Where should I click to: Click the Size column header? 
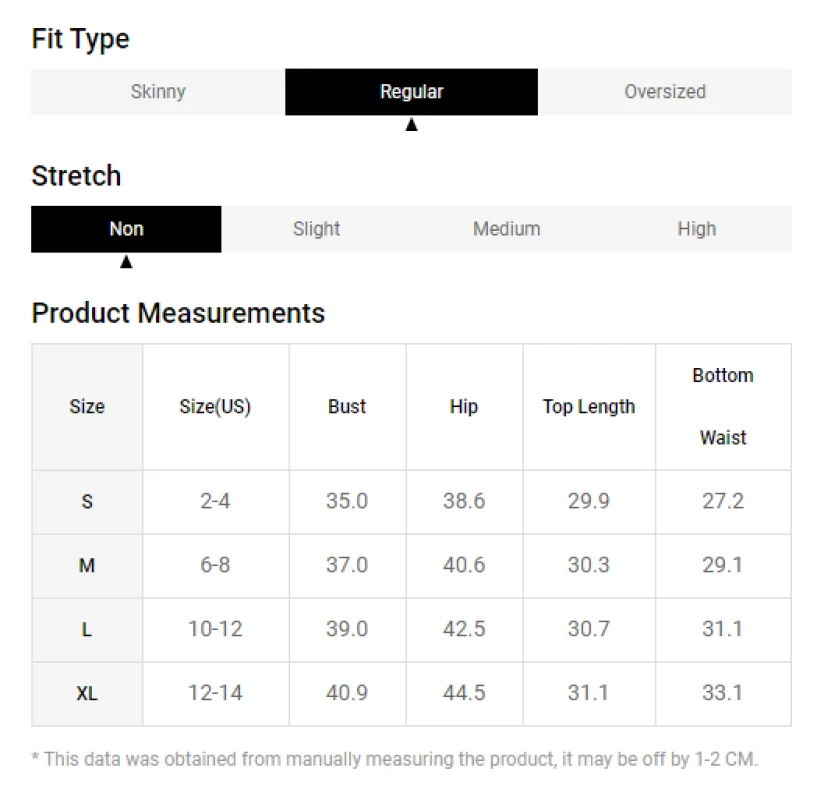(87, 407)
